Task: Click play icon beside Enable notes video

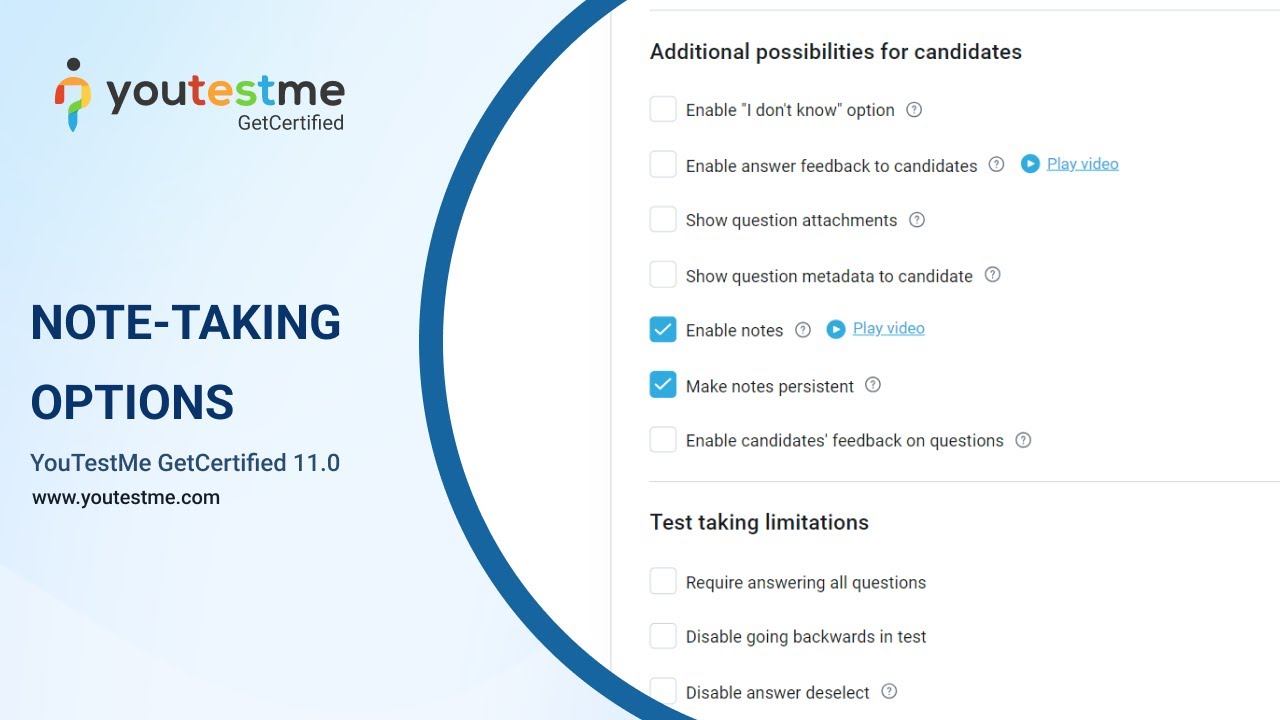Action: 836,329
